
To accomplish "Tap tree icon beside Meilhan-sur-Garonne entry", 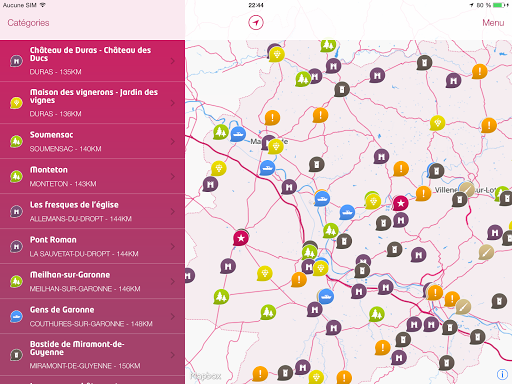I will (x=16, y=281).
